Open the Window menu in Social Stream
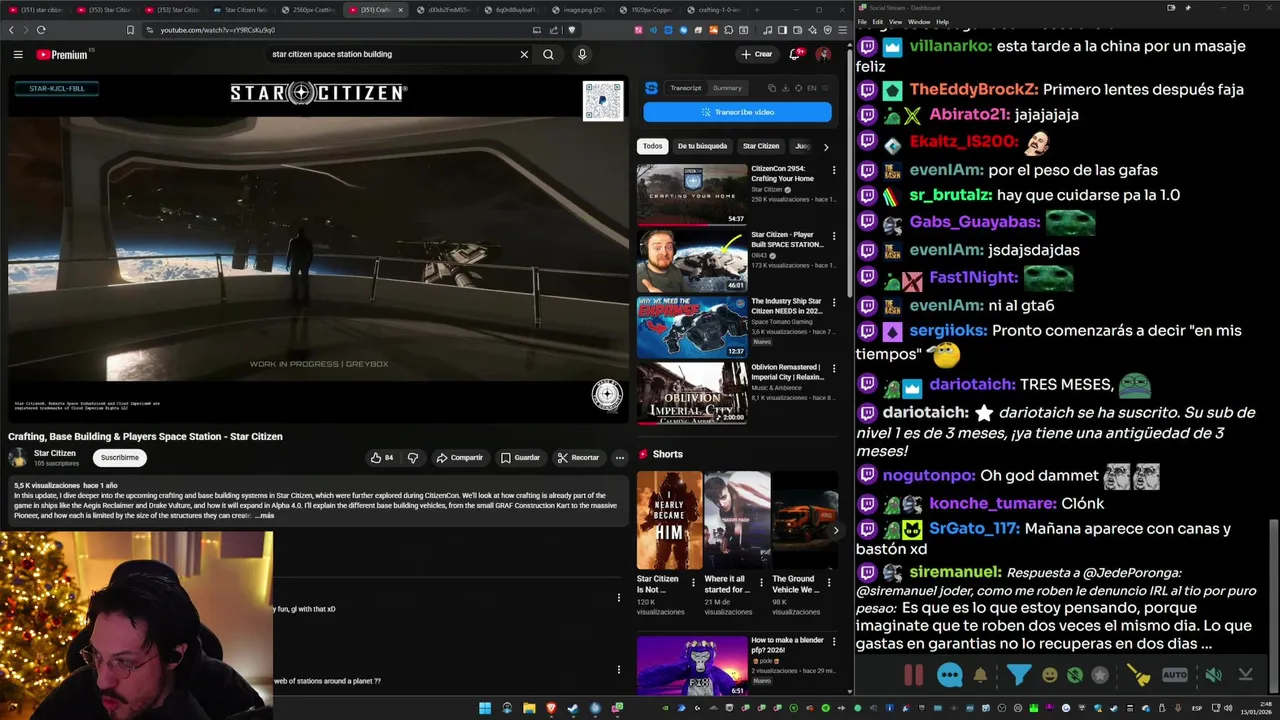 point(919,22)
